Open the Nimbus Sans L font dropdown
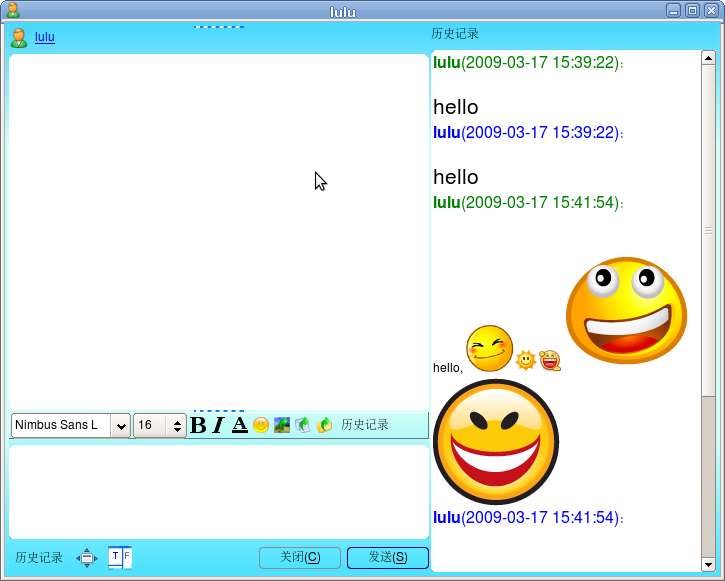The image size is (725, 581). (121, 425)
